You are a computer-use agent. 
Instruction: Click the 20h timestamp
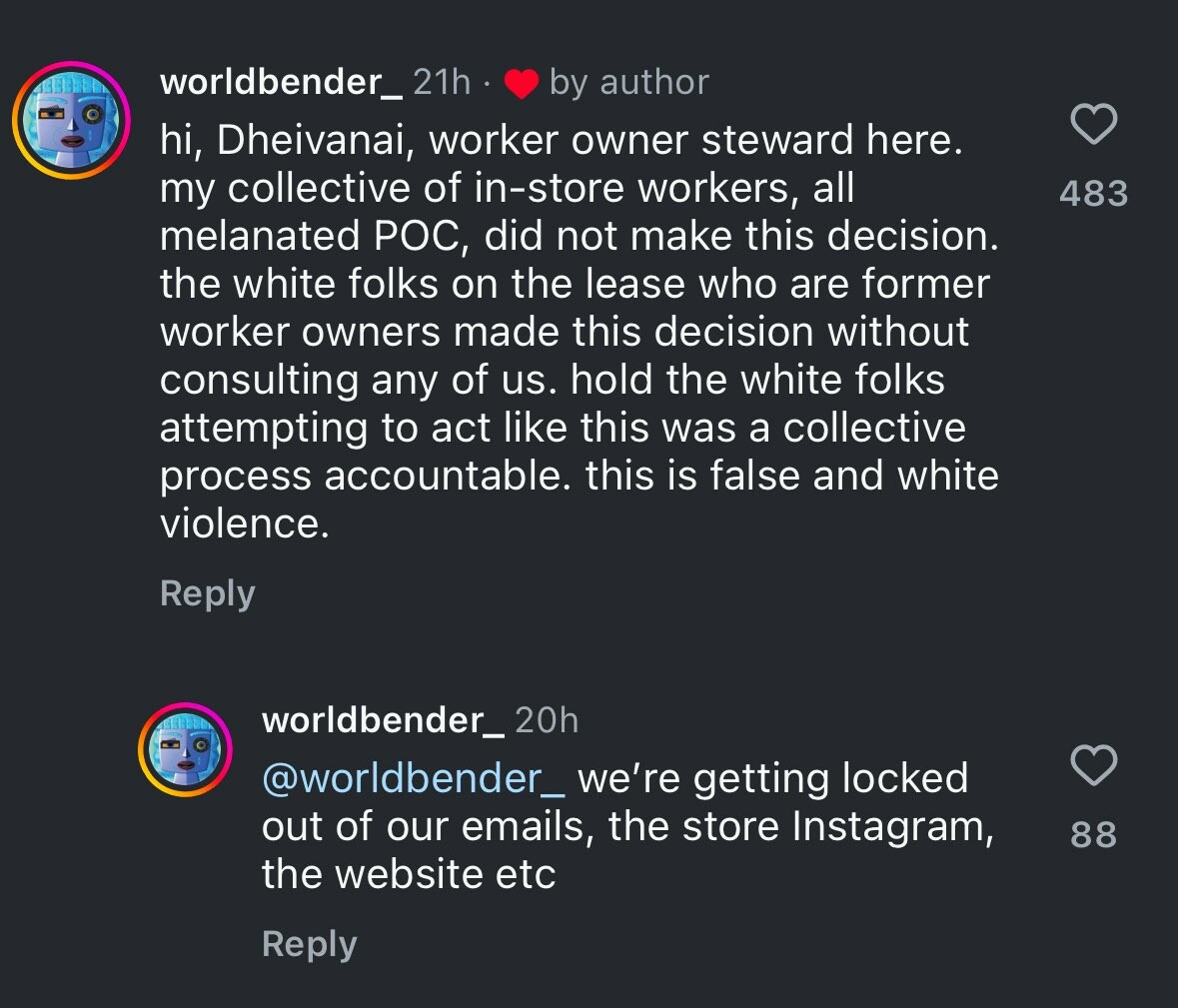click(547, 719)
